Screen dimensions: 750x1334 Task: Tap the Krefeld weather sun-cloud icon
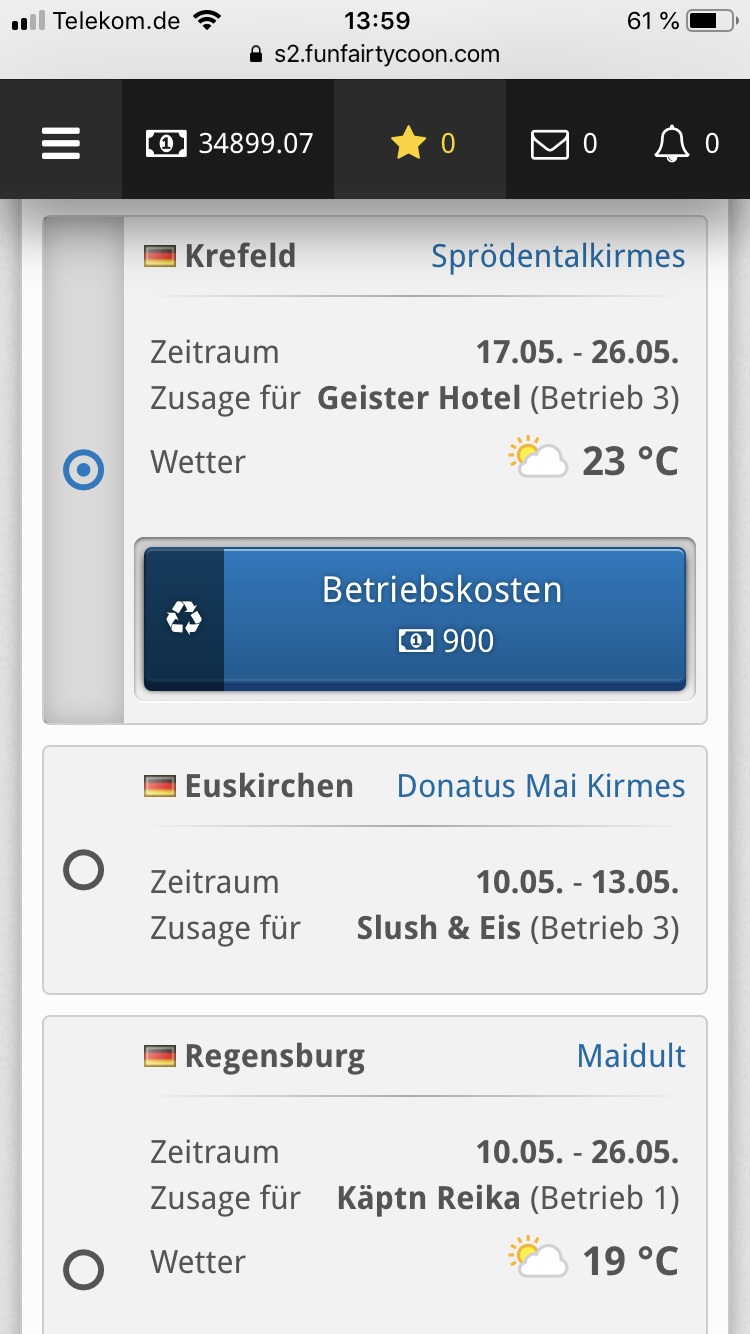pyautogui.click(x=537, y=458)
